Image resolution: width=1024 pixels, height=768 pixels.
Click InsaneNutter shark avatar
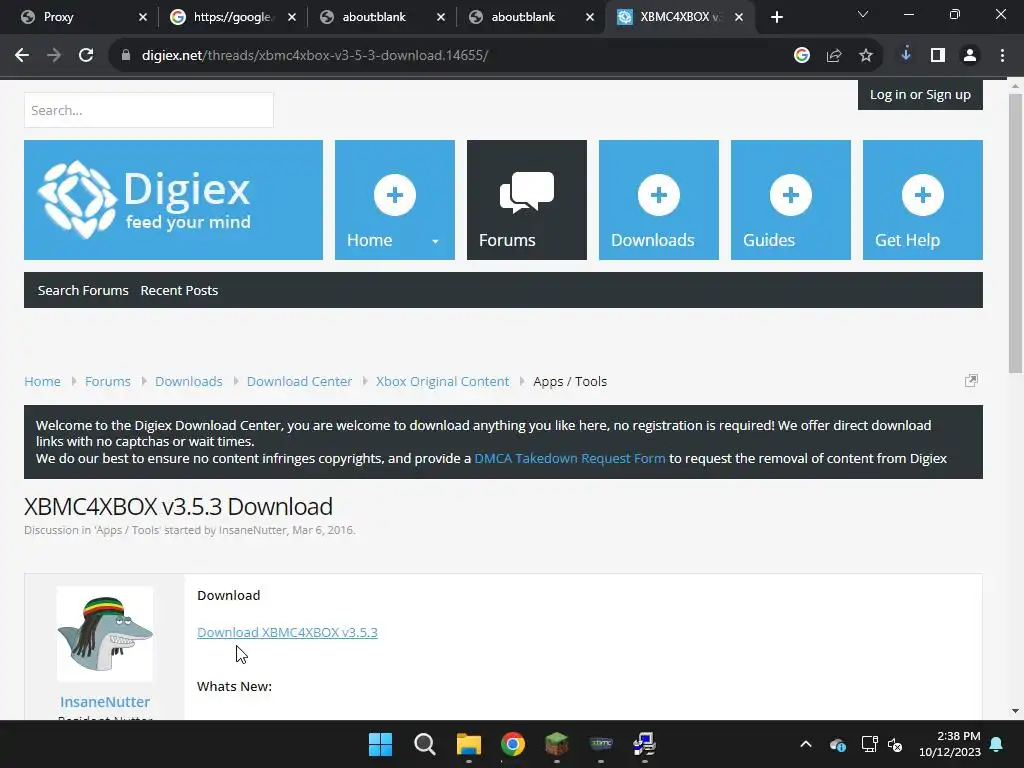(104, 633)
